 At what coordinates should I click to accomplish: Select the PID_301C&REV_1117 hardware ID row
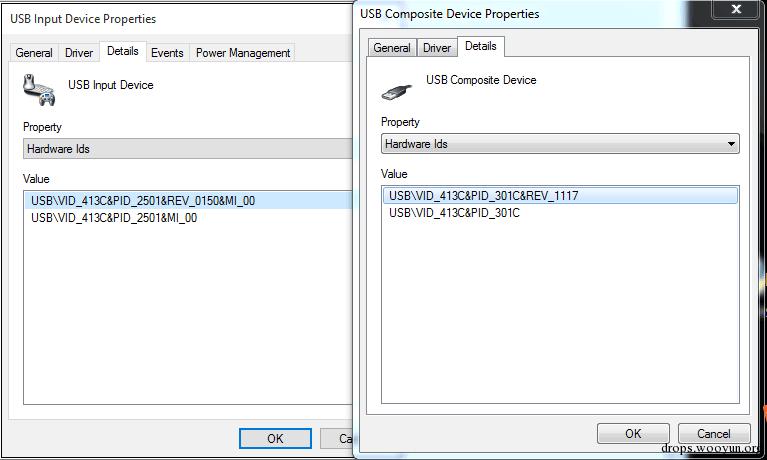pyautogui.click(x=484, y=196)
